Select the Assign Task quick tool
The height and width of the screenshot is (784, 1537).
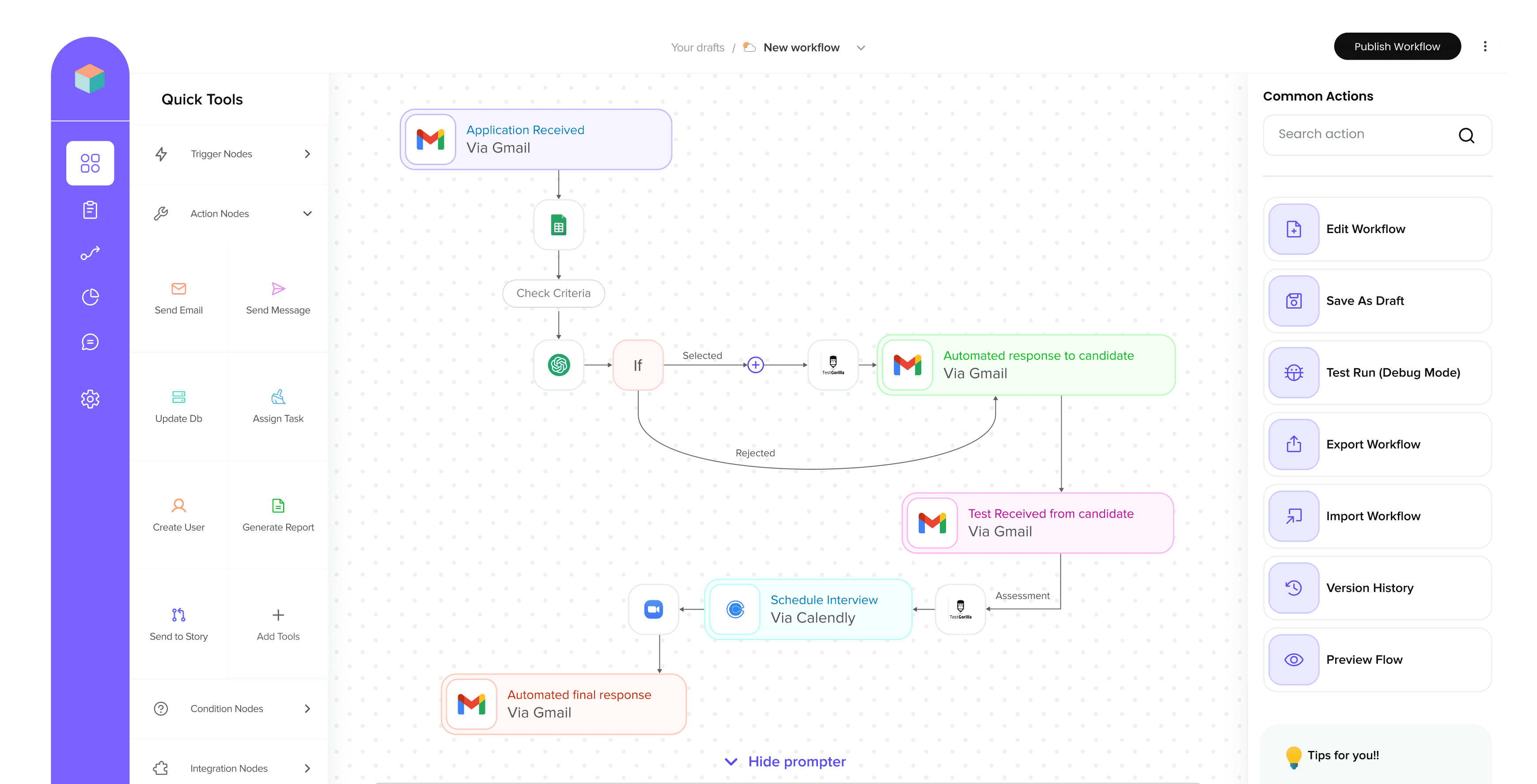(x=278, y=406)
